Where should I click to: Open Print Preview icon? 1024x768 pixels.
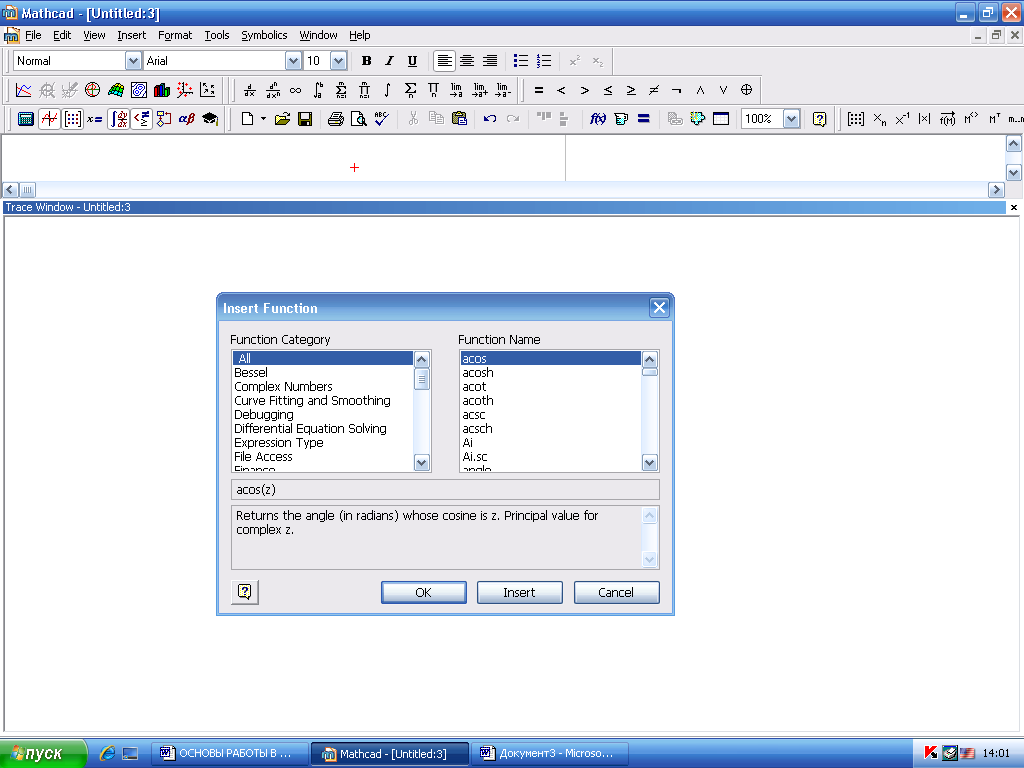pyautogui.click(x=359, y=119)
